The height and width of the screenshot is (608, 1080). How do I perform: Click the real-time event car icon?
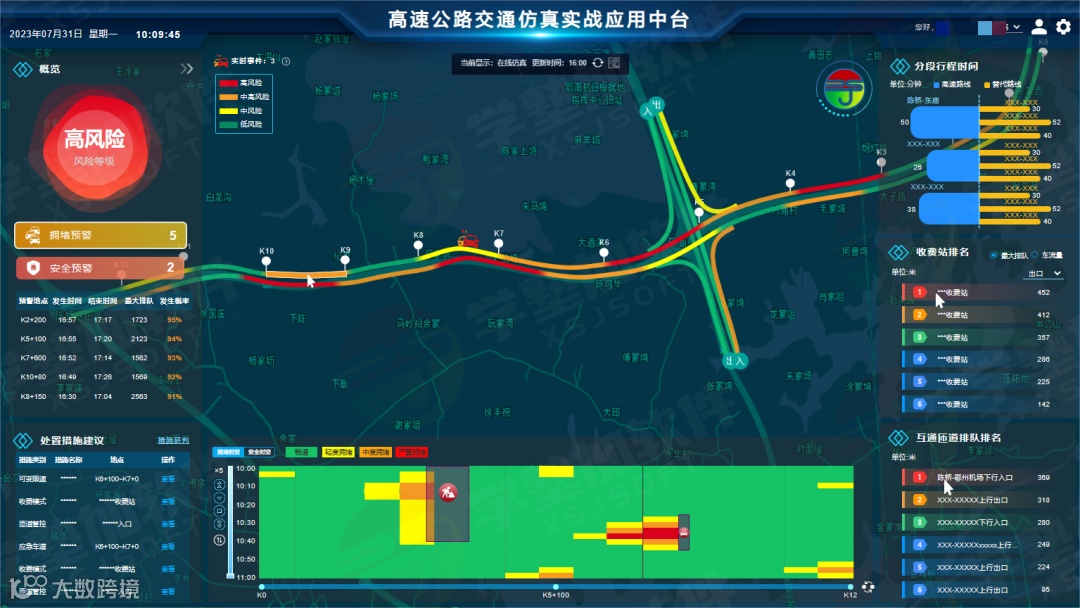pyautogui.click(x=220, y=61)
